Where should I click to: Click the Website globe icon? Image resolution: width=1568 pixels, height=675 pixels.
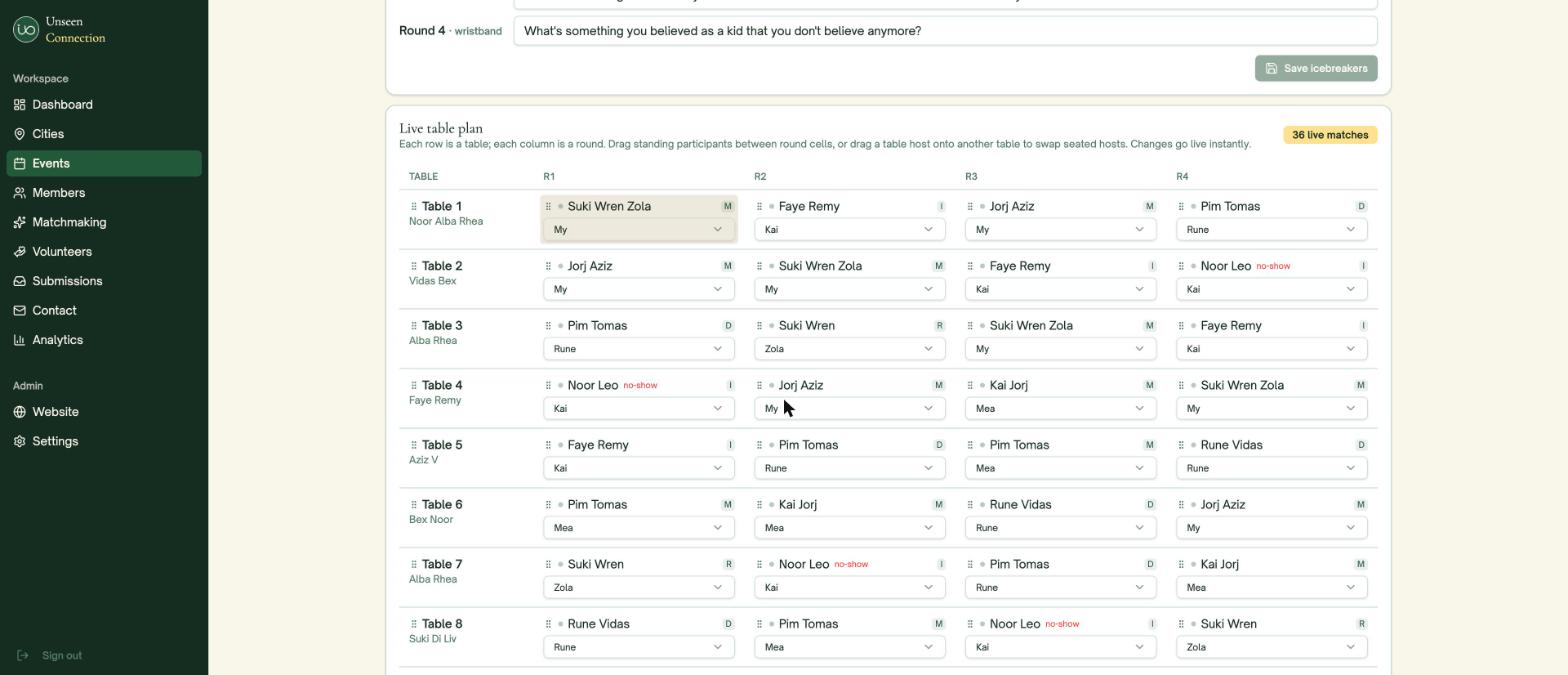click(x=19, y=412)
